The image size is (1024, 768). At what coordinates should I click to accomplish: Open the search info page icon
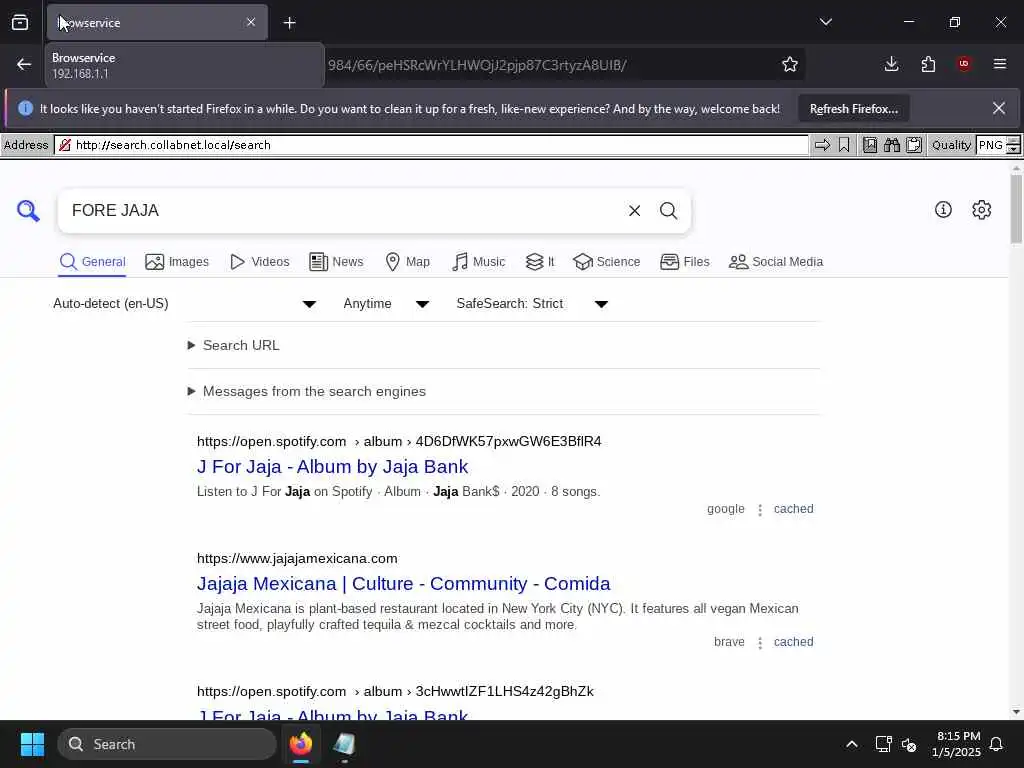tap(943, 210)
